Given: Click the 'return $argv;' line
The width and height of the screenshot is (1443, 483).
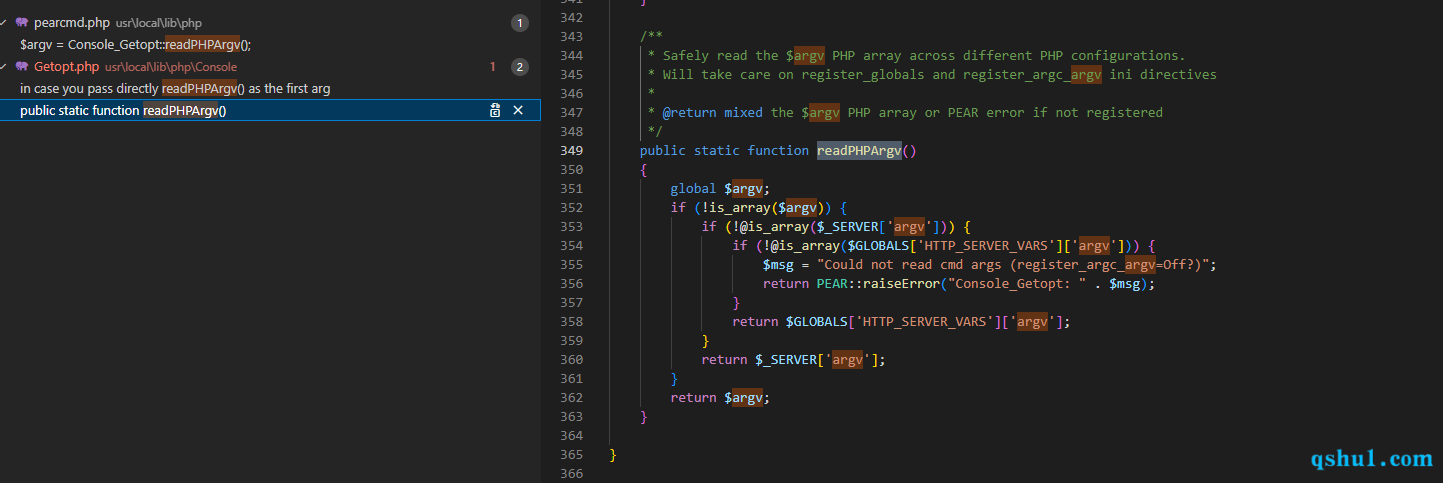Looking at the screenshot, I should (720, 397).
